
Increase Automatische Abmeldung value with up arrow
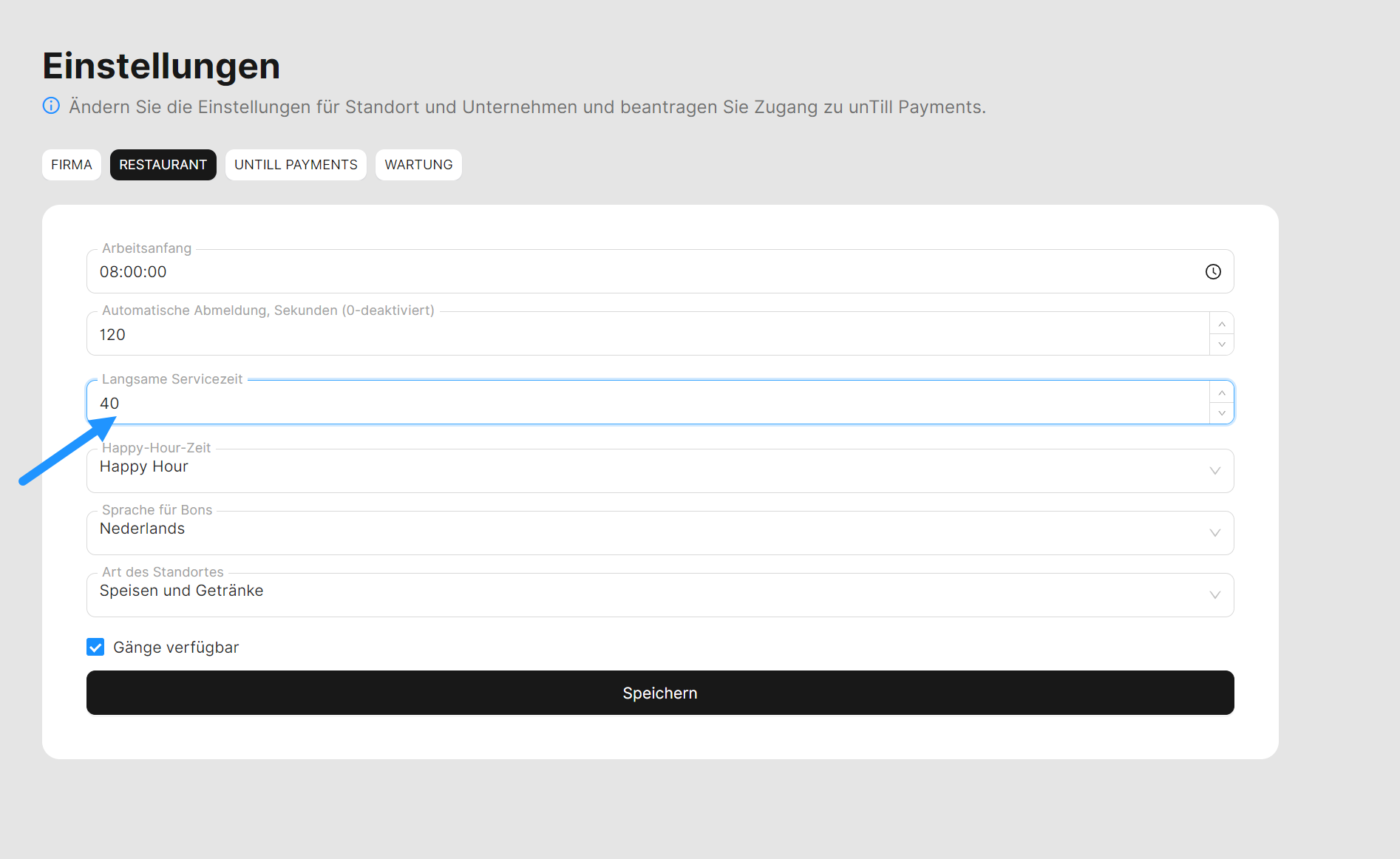(1222, 324)
